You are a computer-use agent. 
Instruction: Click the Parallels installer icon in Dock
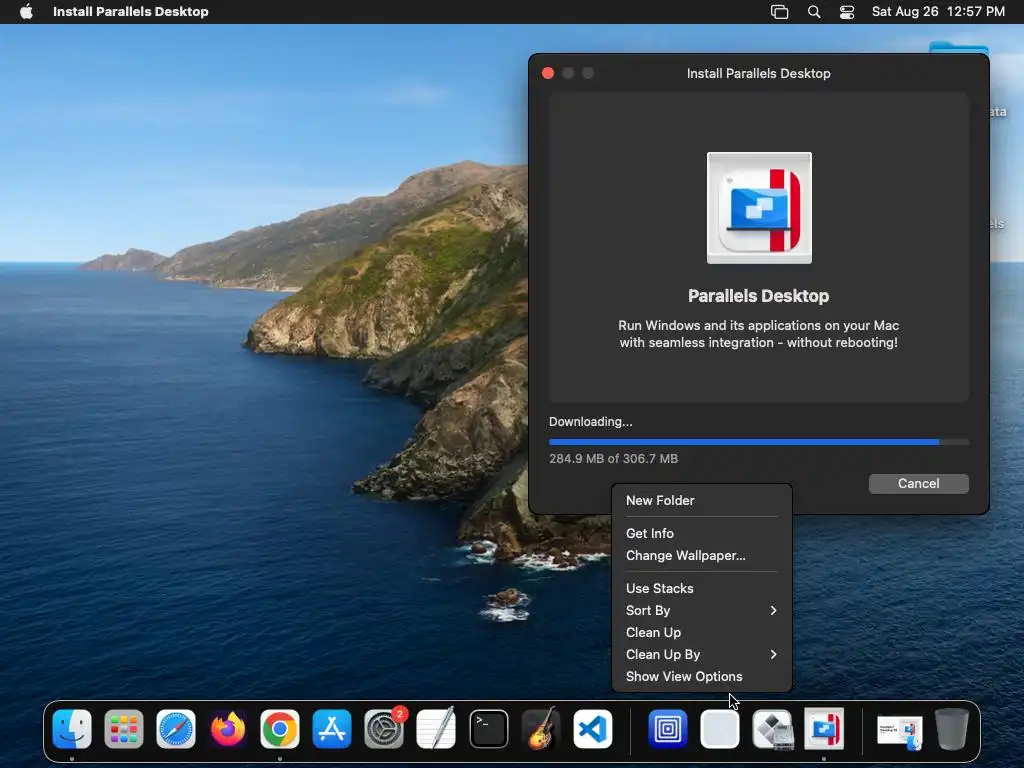824,729
